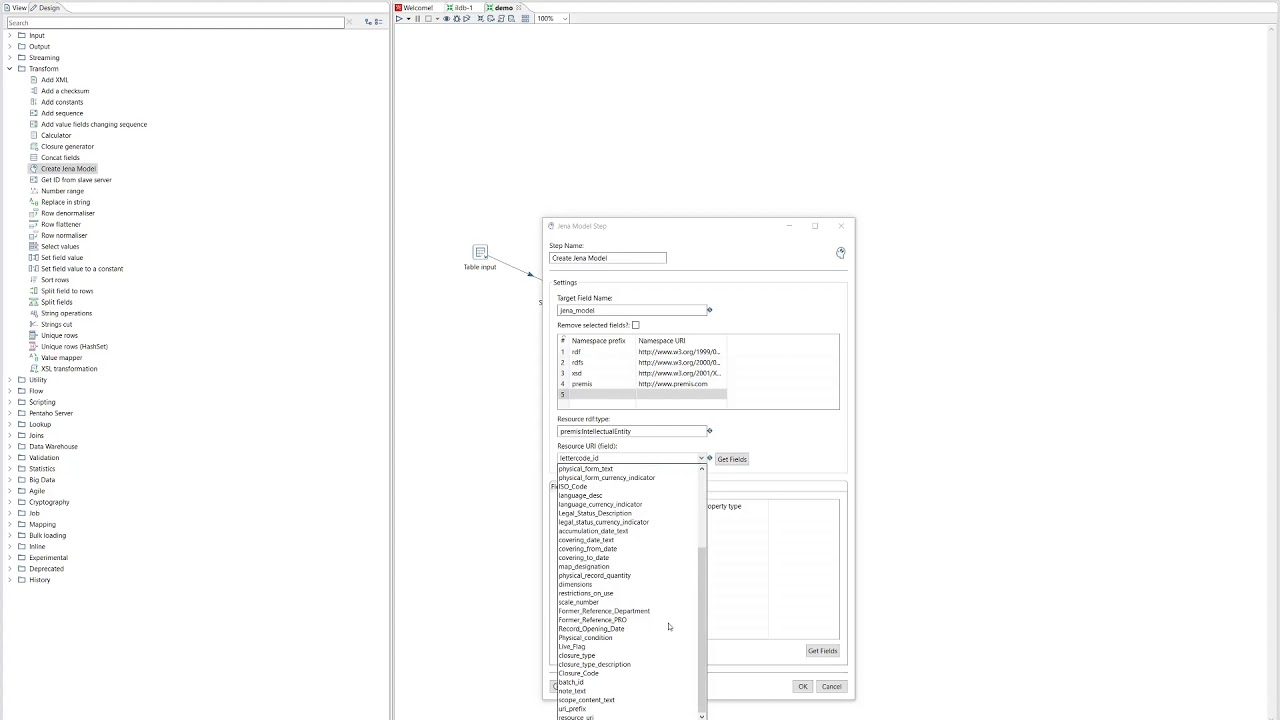Click Cancel in Jena Model Step dialog

point(831,686)
